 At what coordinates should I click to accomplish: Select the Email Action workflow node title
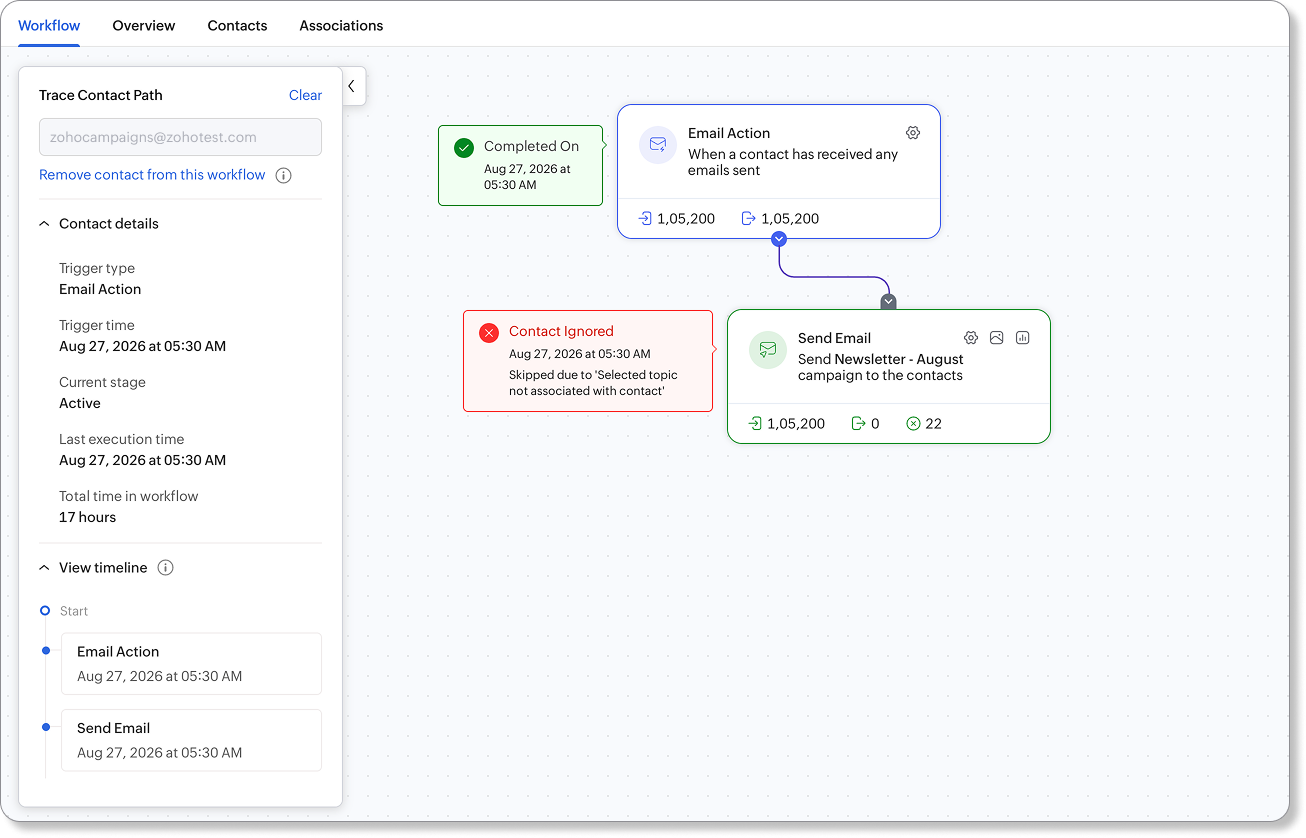[729, 133]
